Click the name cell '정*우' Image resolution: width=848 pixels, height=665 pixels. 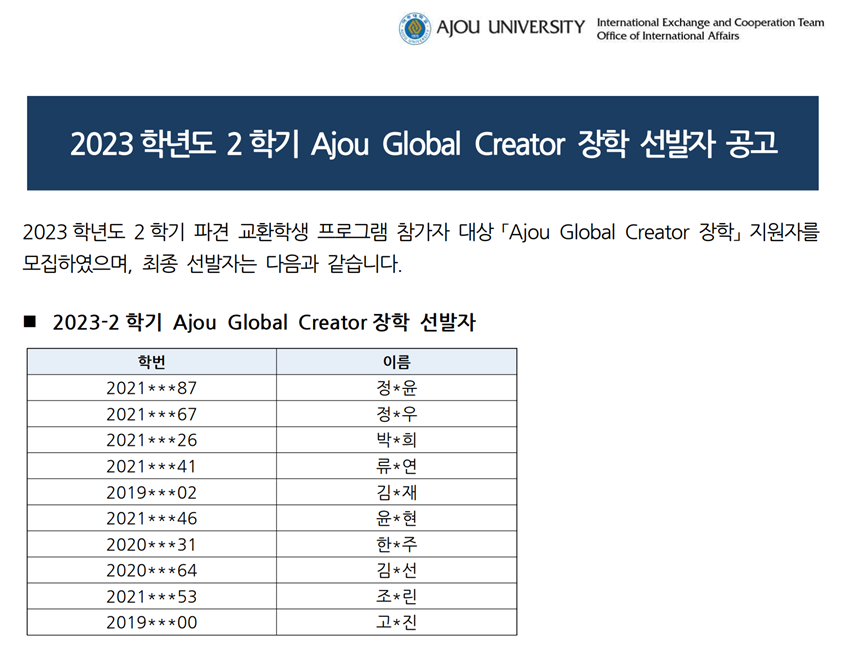[397, 414]
